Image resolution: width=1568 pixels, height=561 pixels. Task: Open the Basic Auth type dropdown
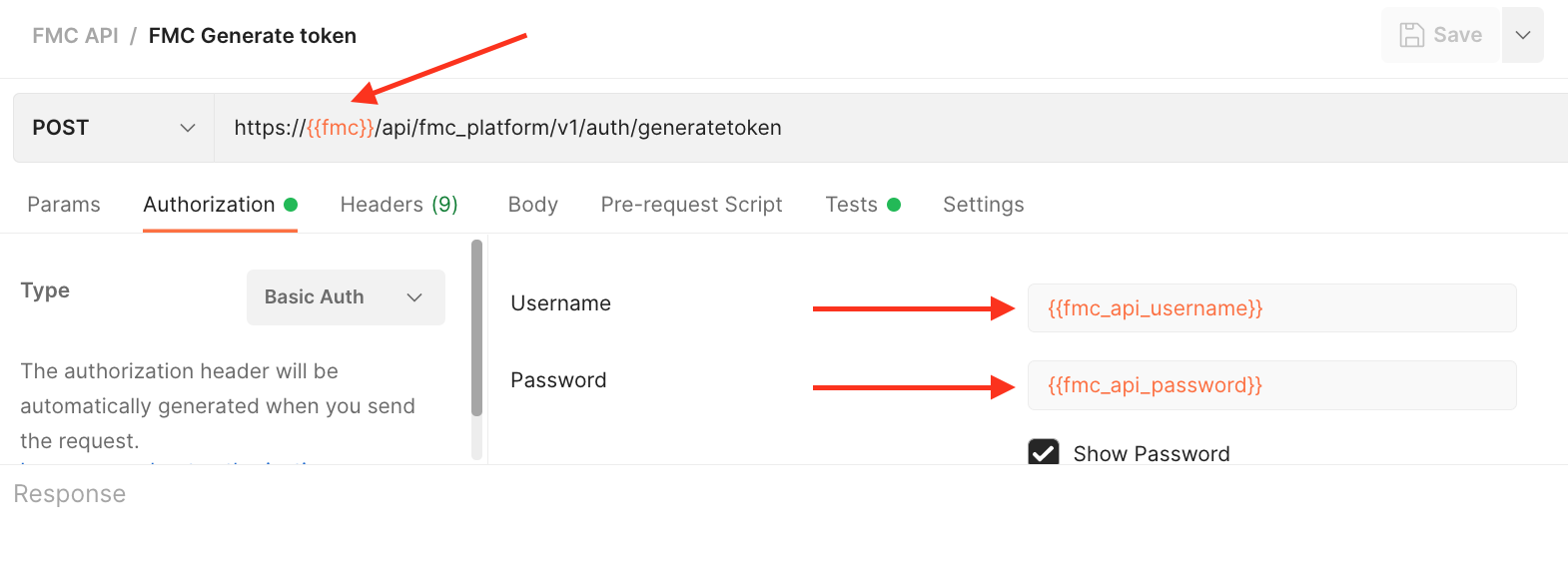pos(345,297)
